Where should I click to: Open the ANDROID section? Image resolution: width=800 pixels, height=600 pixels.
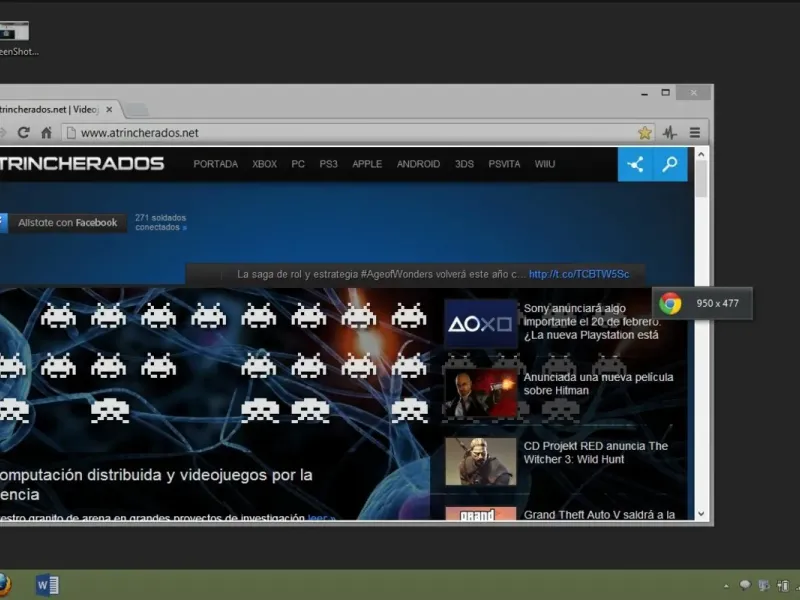[418, 164]
